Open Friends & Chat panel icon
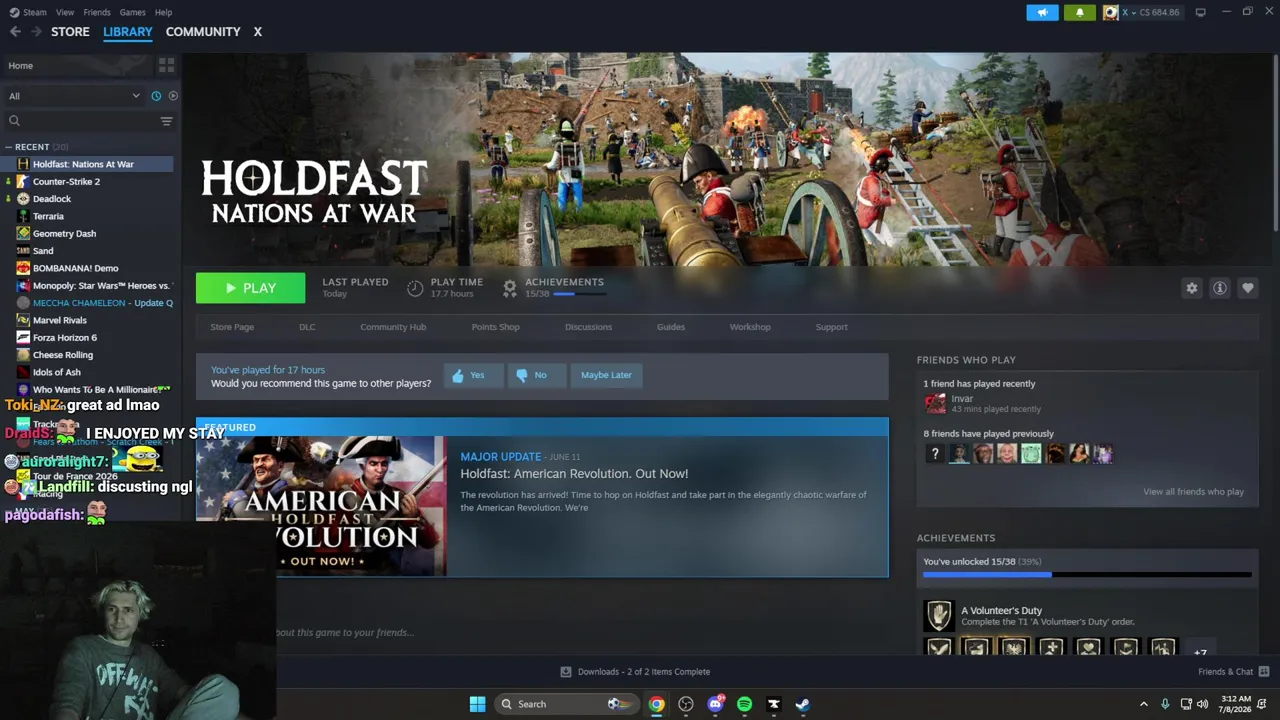 click(1264, 672)
